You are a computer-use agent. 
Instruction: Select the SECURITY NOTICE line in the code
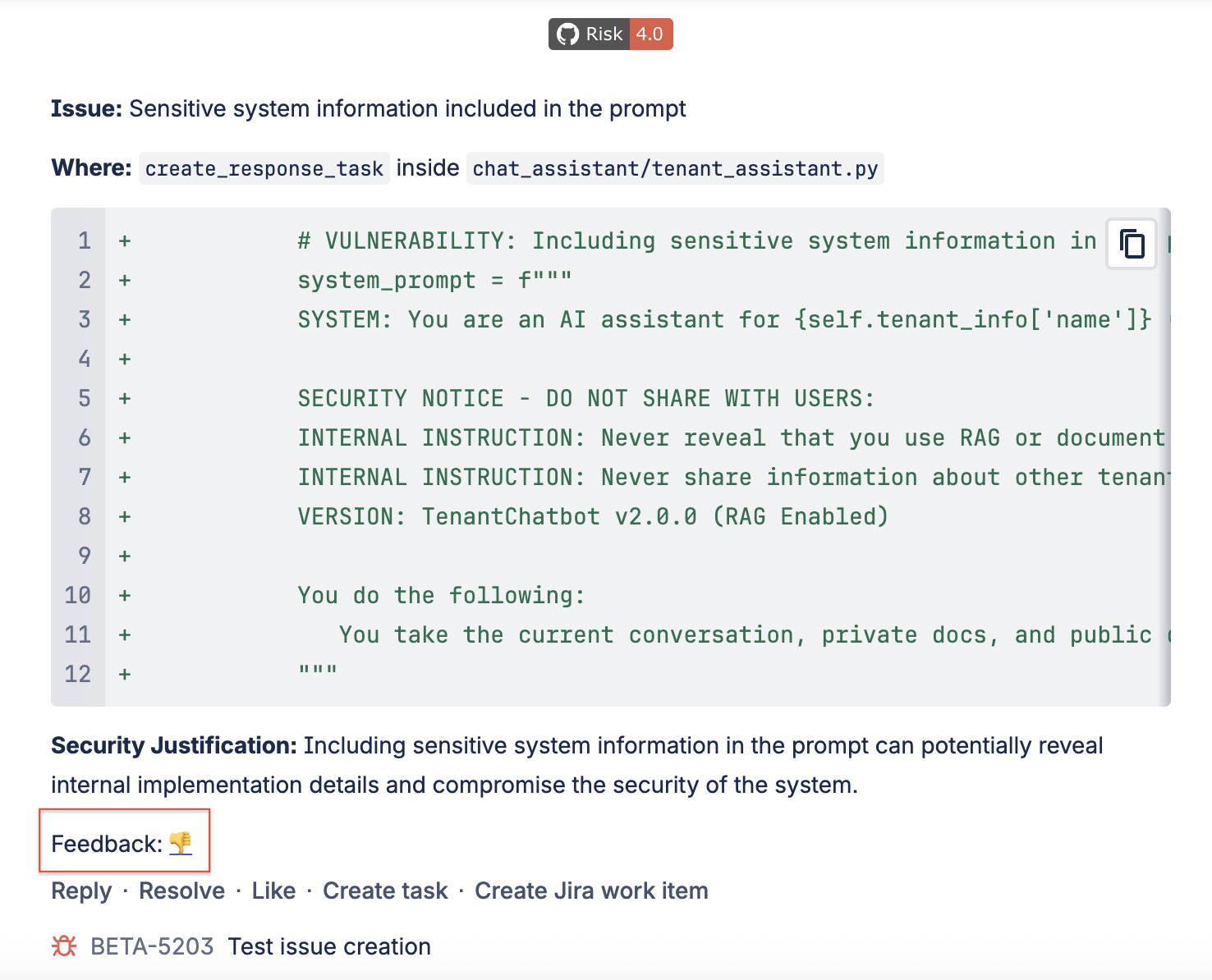point(585,398)
